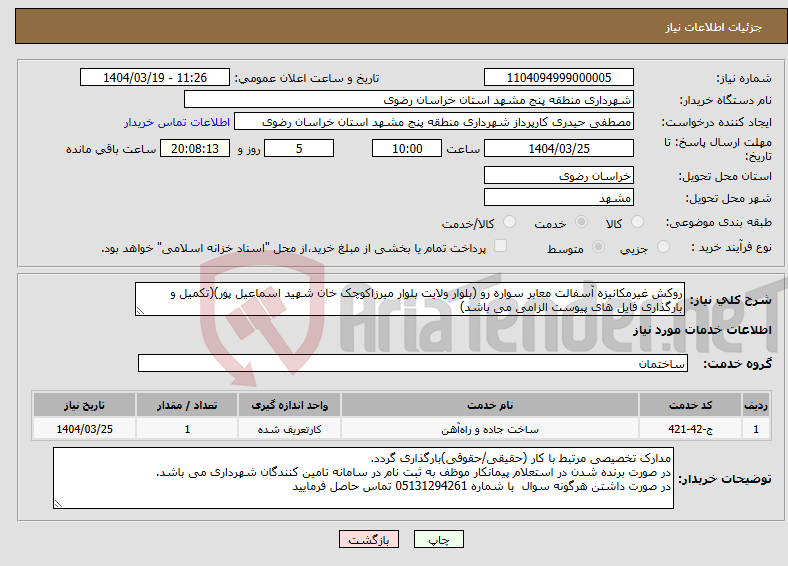
Task: Click the تاریخ نیاز column header
Action: point(84,405)
